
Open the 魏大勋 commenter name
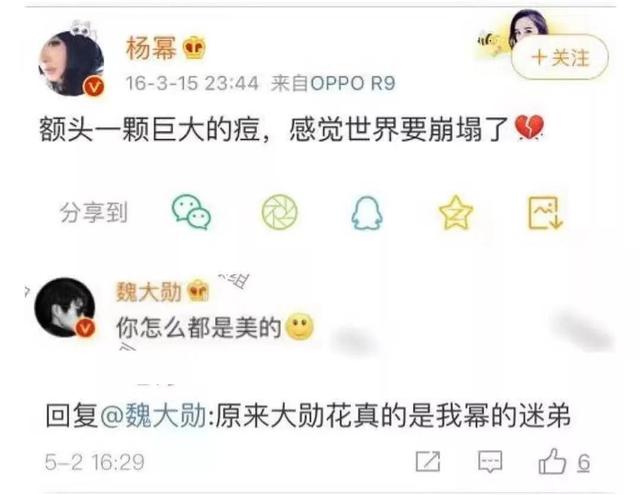(x=149, y=292)
